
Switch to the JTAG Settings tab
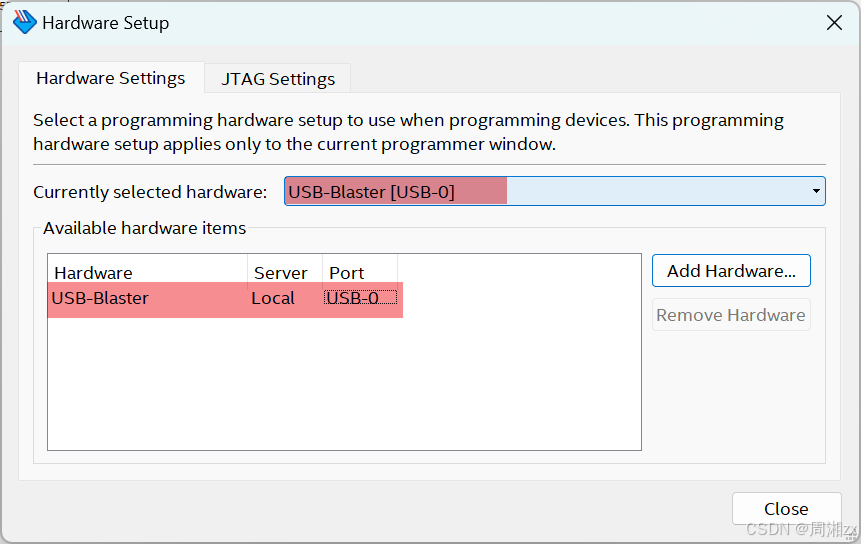pyautogui.click(x=278, y=78)
